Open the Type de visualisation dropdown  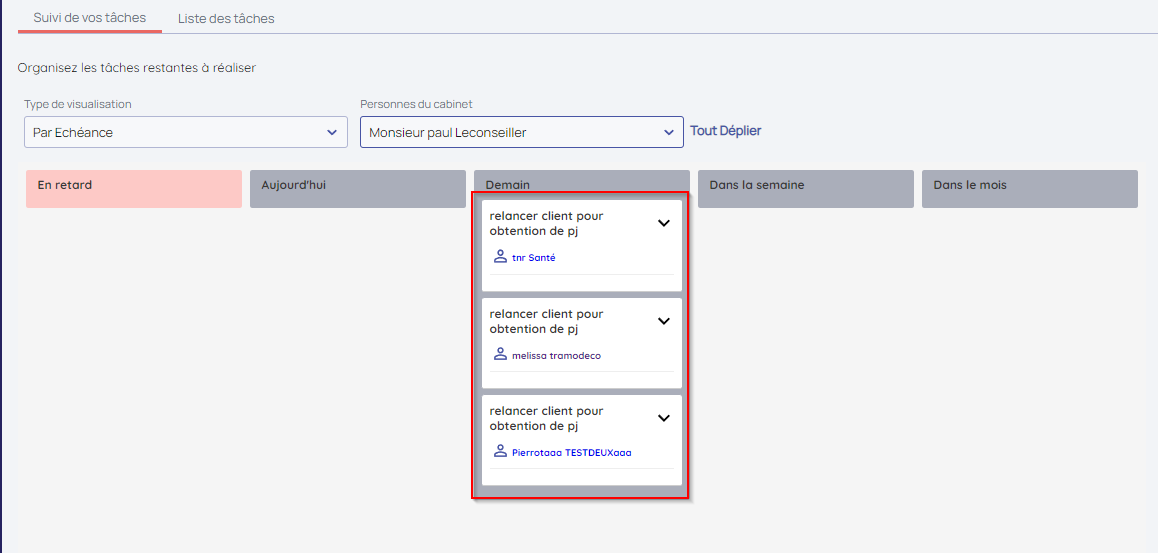pyautogui.click(x=185, y=132)
